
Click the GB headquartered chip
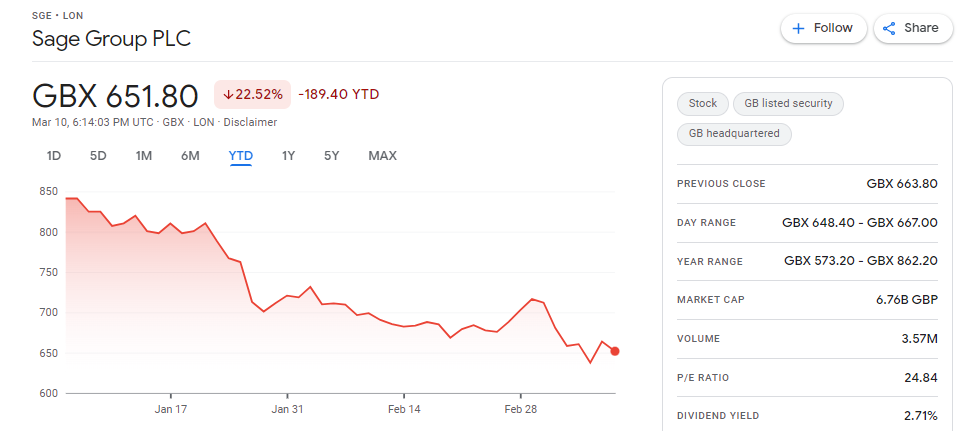(x=734, y=134)
